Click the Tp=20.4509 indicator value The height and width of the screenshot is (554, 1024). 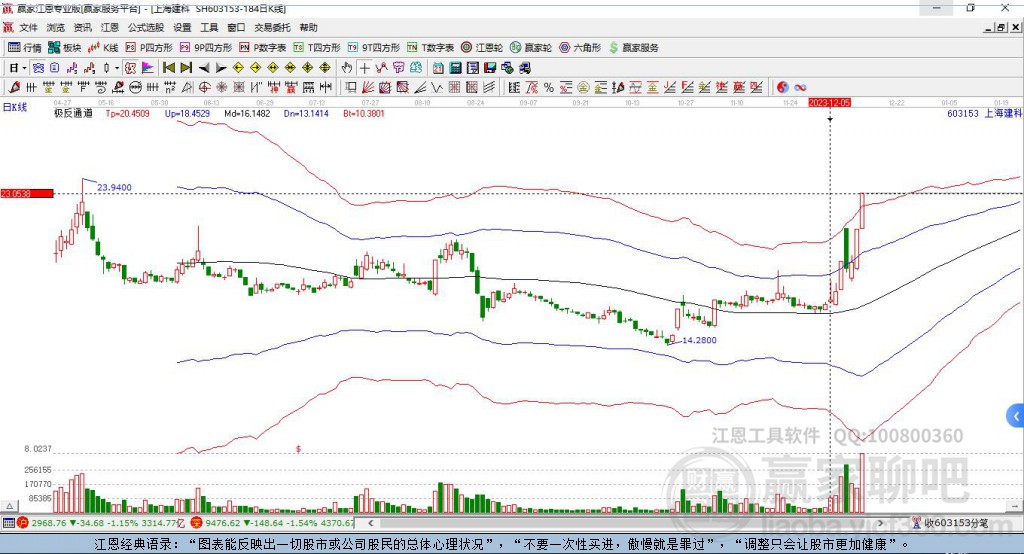click(127, 114)
